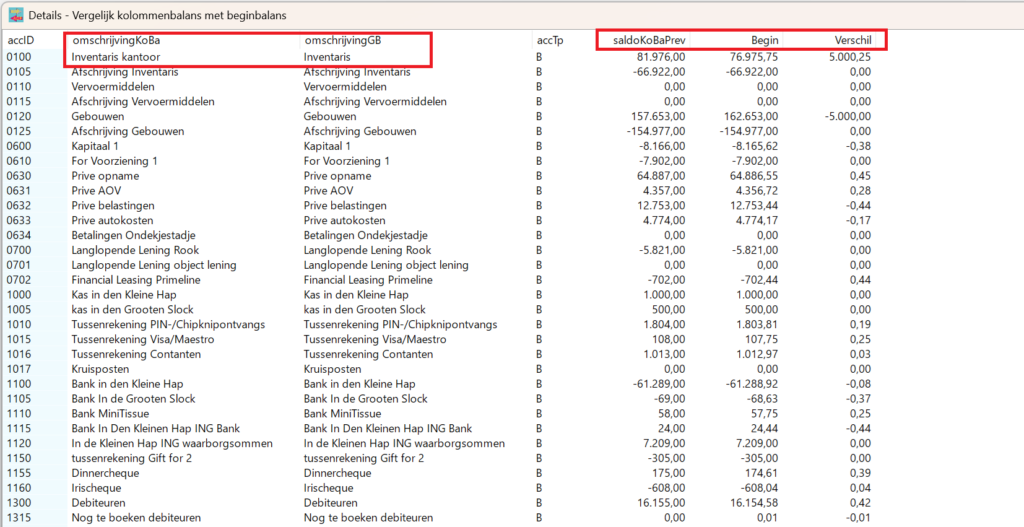Sort by the Begin column header
1024x527 pixels.
coord(765,40)
